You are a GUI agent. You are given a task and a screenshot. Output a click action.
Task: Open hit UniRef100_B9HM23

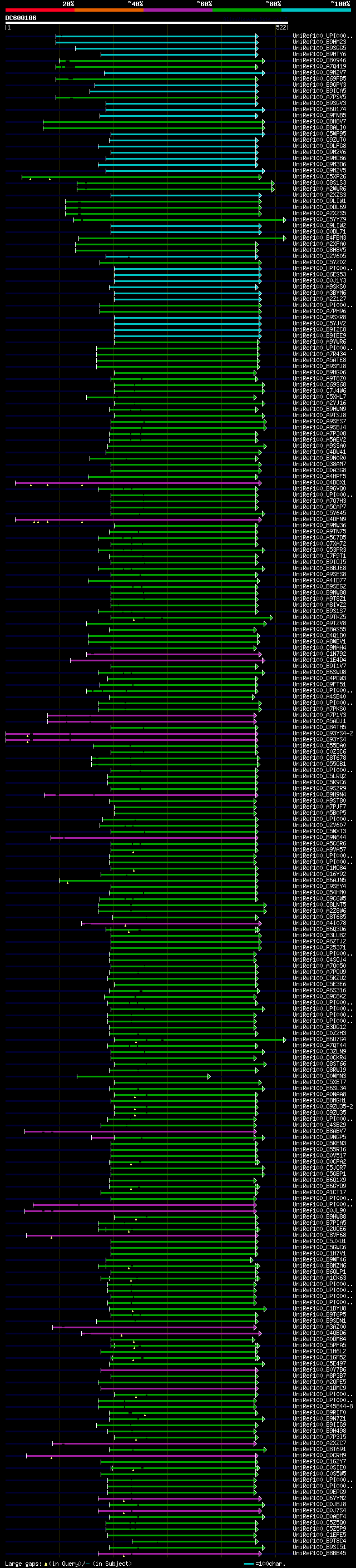click(x=319, y=42)
